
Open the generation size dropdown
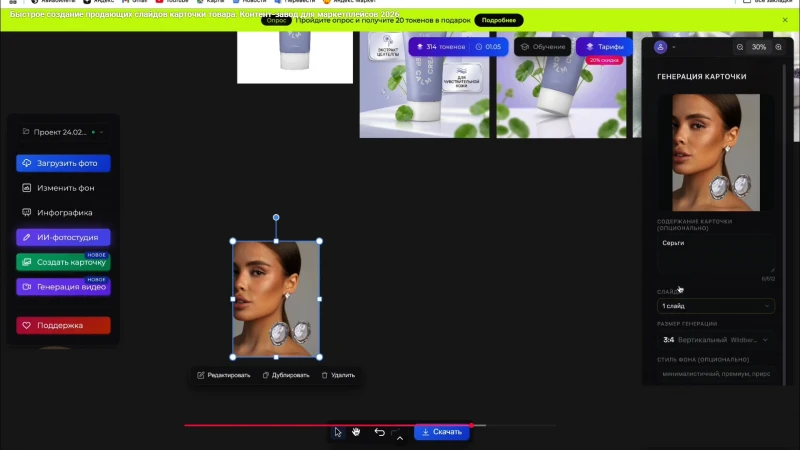coord(715,340)
